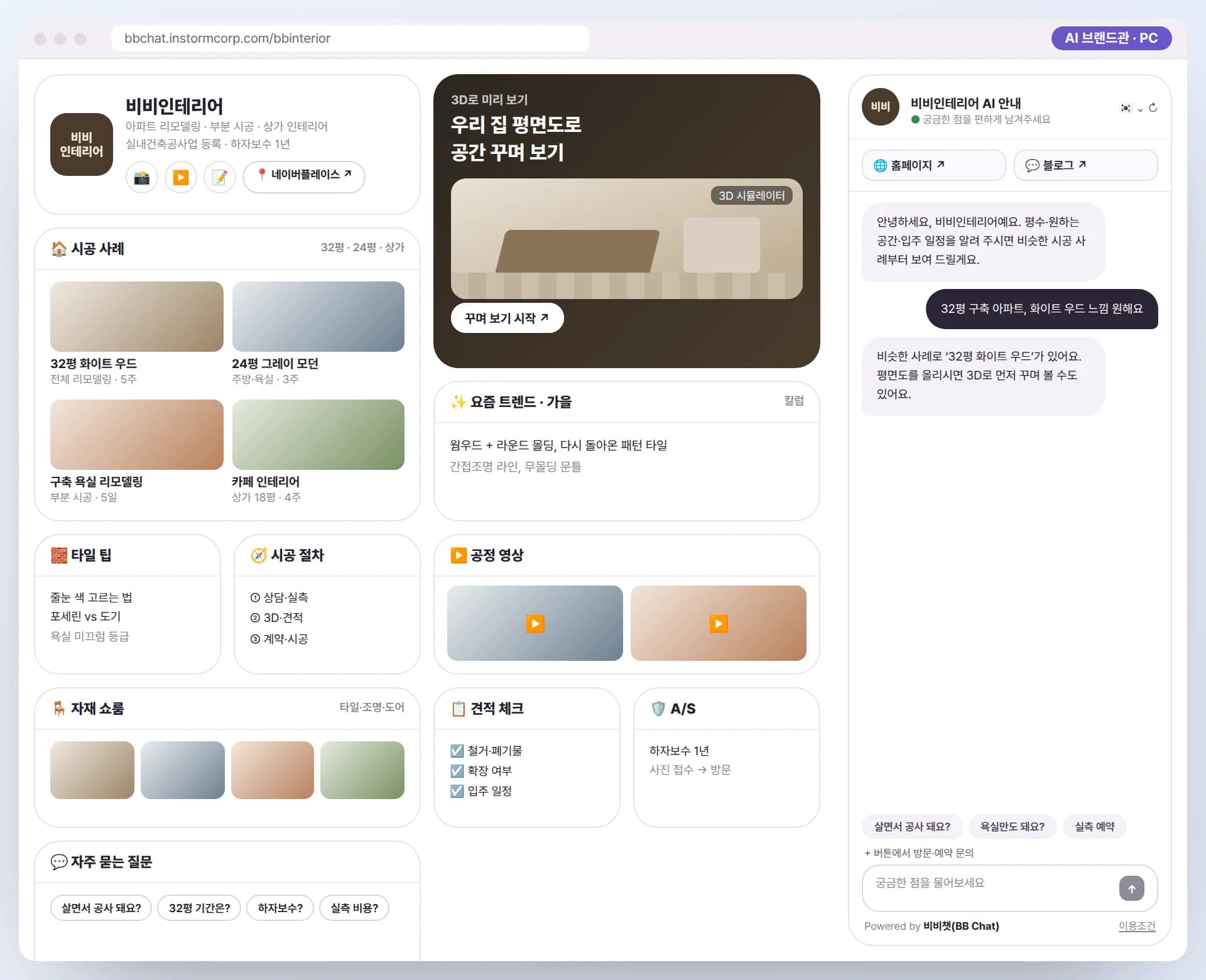Select 포세린 vs 도기 tile tip
The width and height of the screenshot is (1206, 980).
pyautogui.click(x=85, y=617)
